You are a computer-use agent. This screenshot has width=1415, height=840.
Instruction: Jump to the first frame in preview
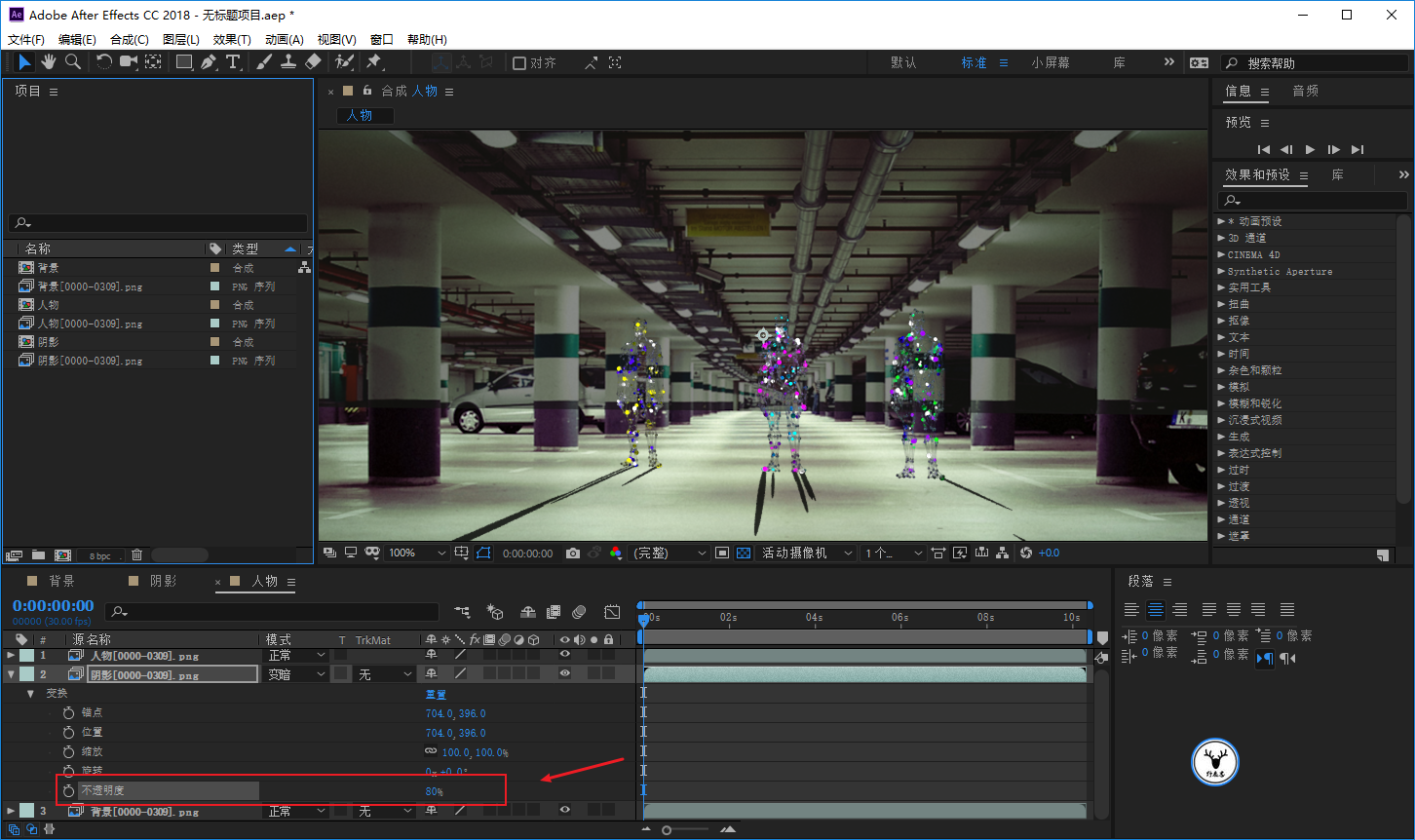[x=1264, y=149]
